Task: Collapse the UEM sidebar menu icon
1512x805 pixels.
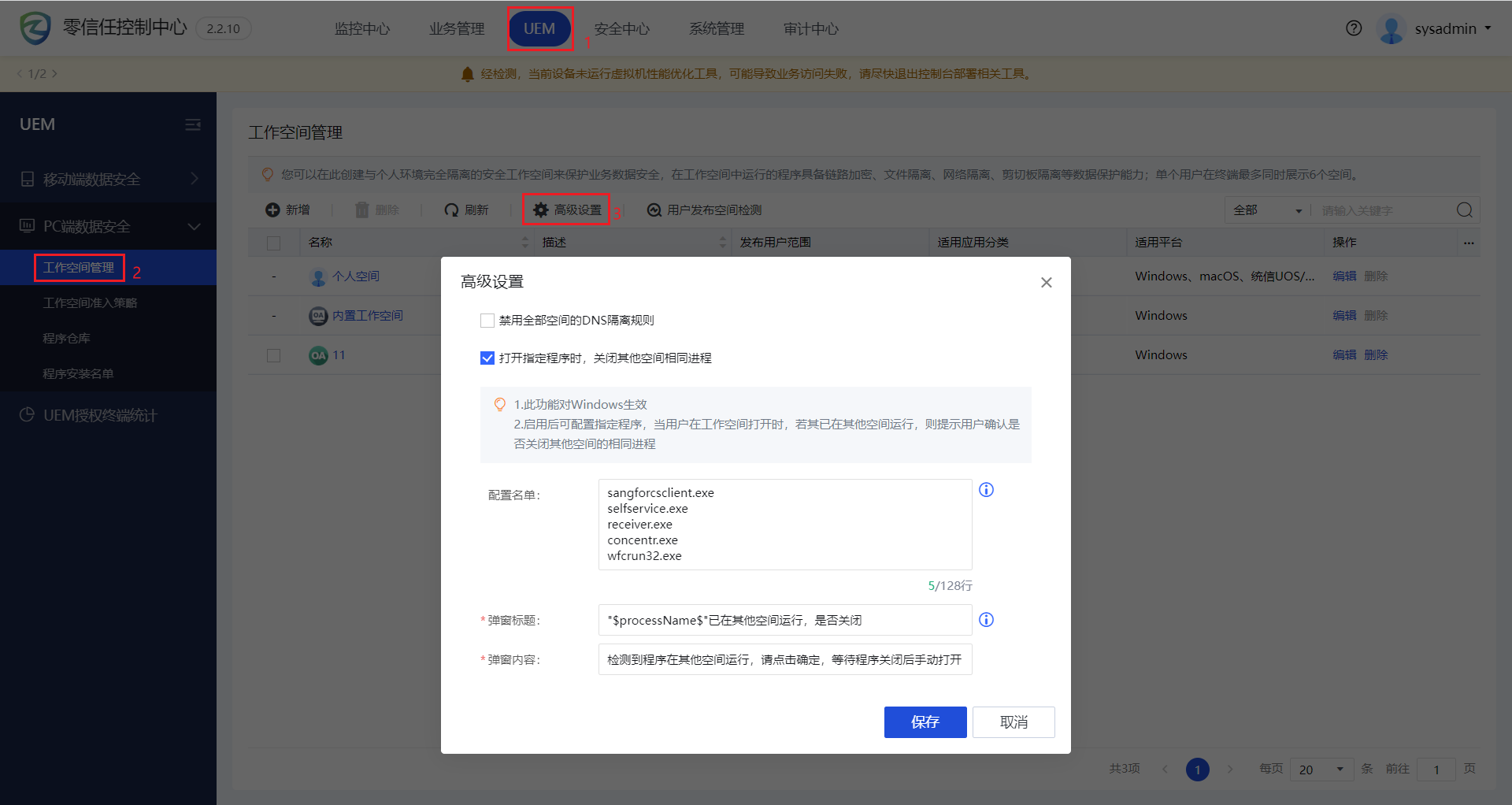Action: [193, 124]
